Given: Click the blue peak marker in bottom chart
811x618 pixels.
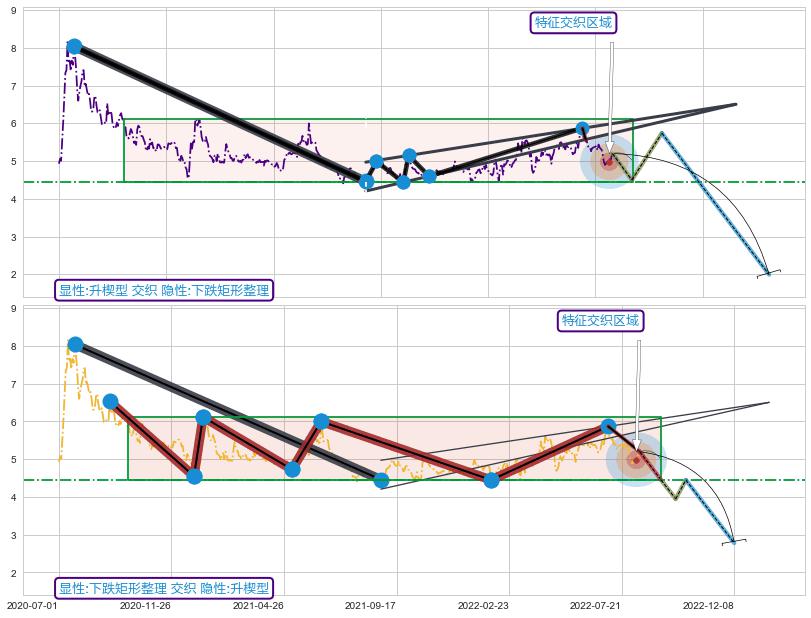Looking at the screenshot, I should [75, 345].
